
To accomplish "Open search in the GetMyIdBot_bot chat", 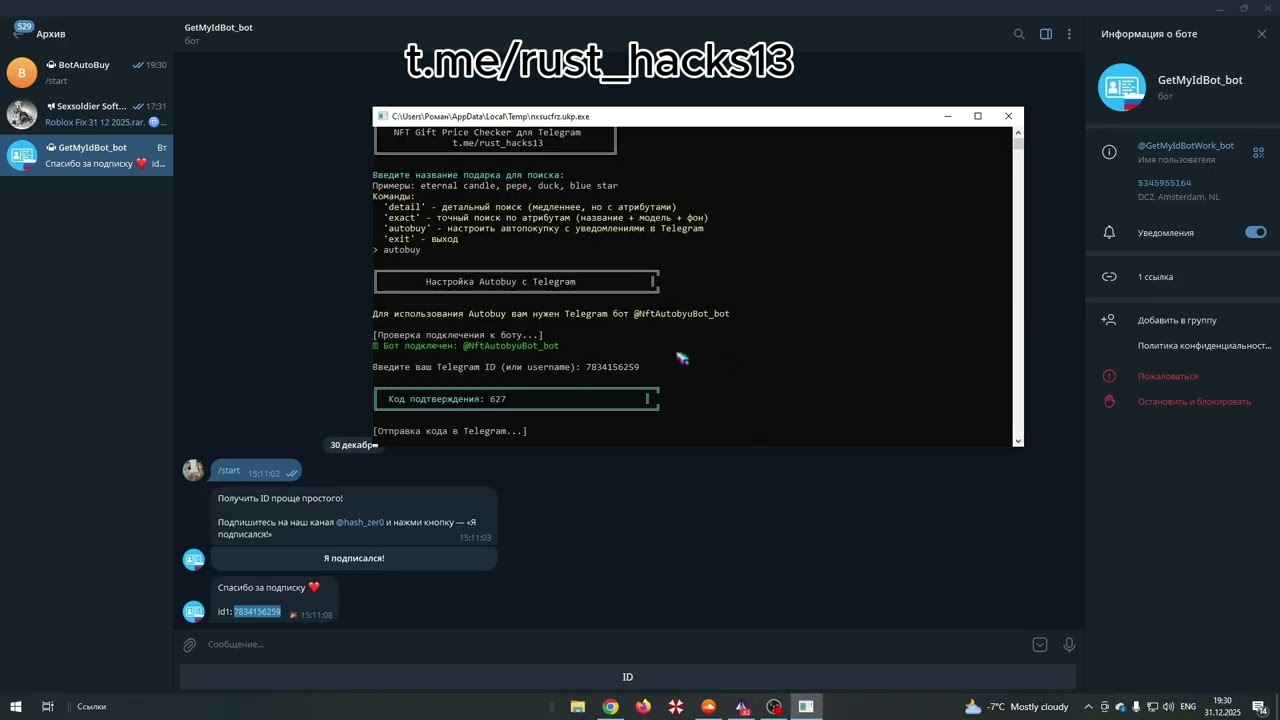I will click(1019, 34).
